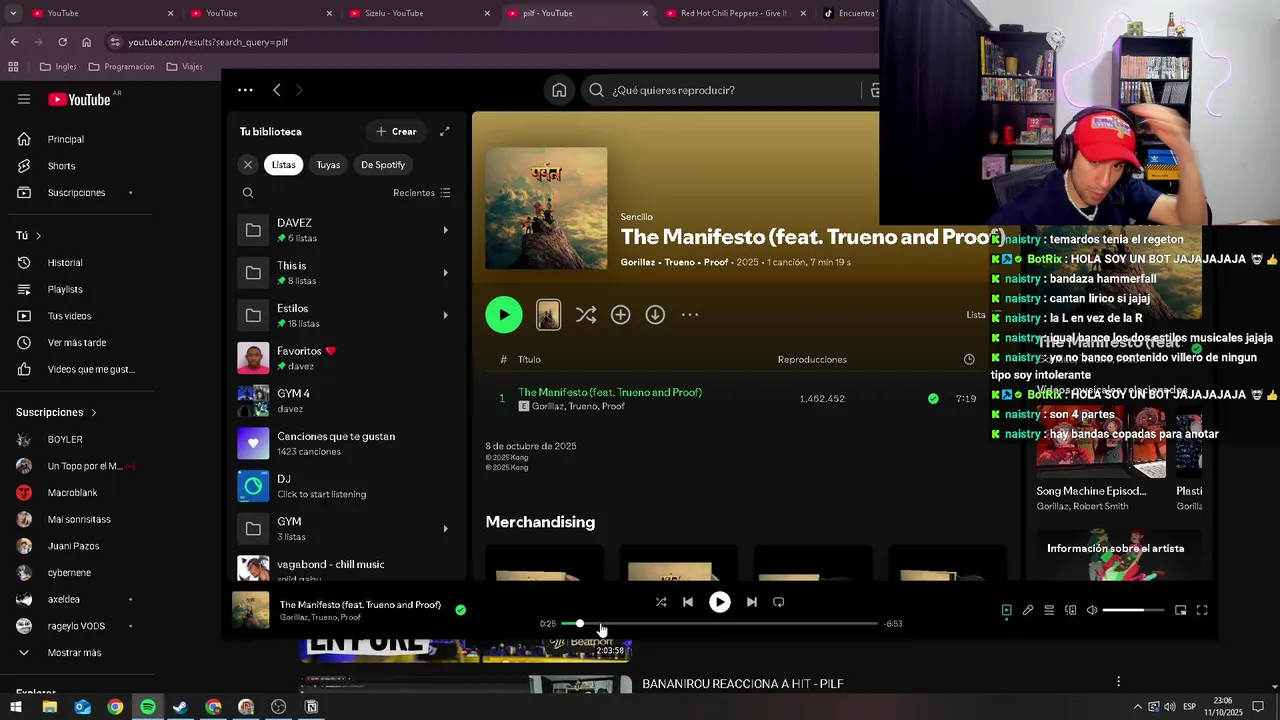Open Steam from Windows taskbar

click(180, 707)
